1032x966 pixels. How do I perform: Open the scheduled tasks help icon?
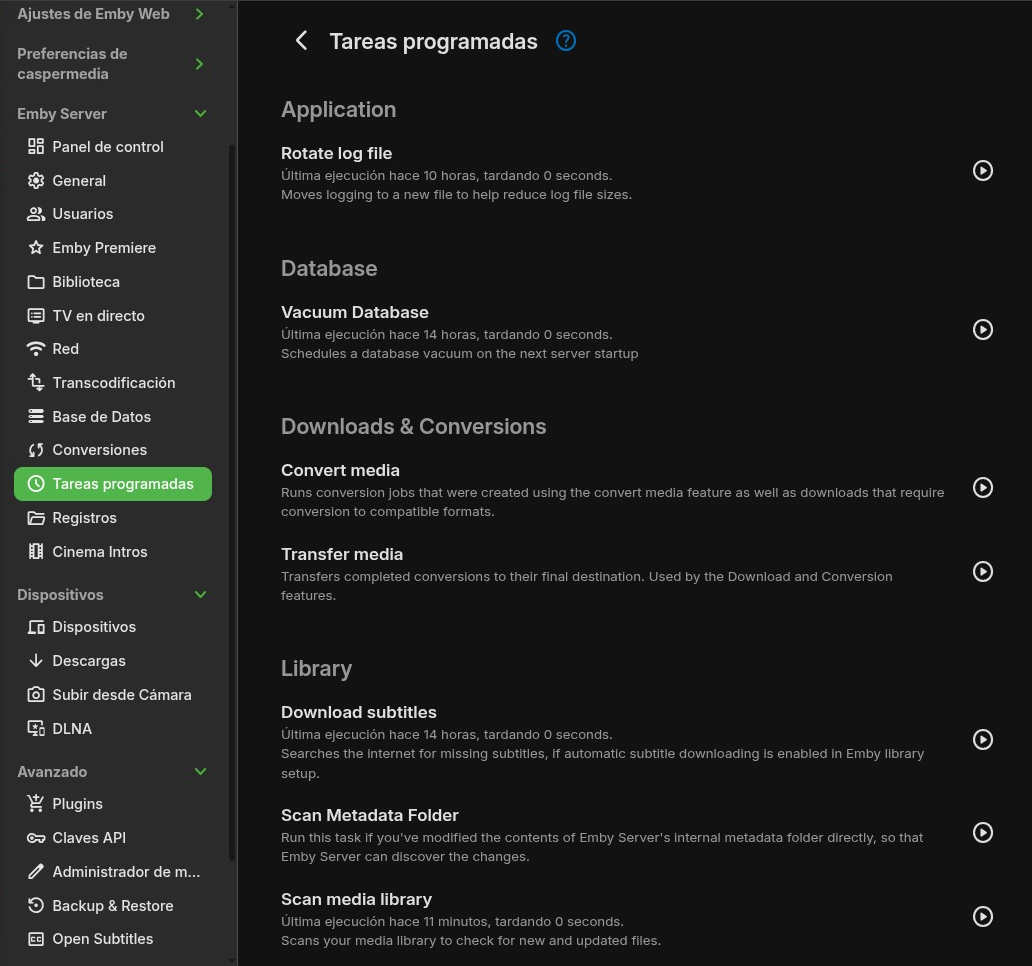click(566, 41)
